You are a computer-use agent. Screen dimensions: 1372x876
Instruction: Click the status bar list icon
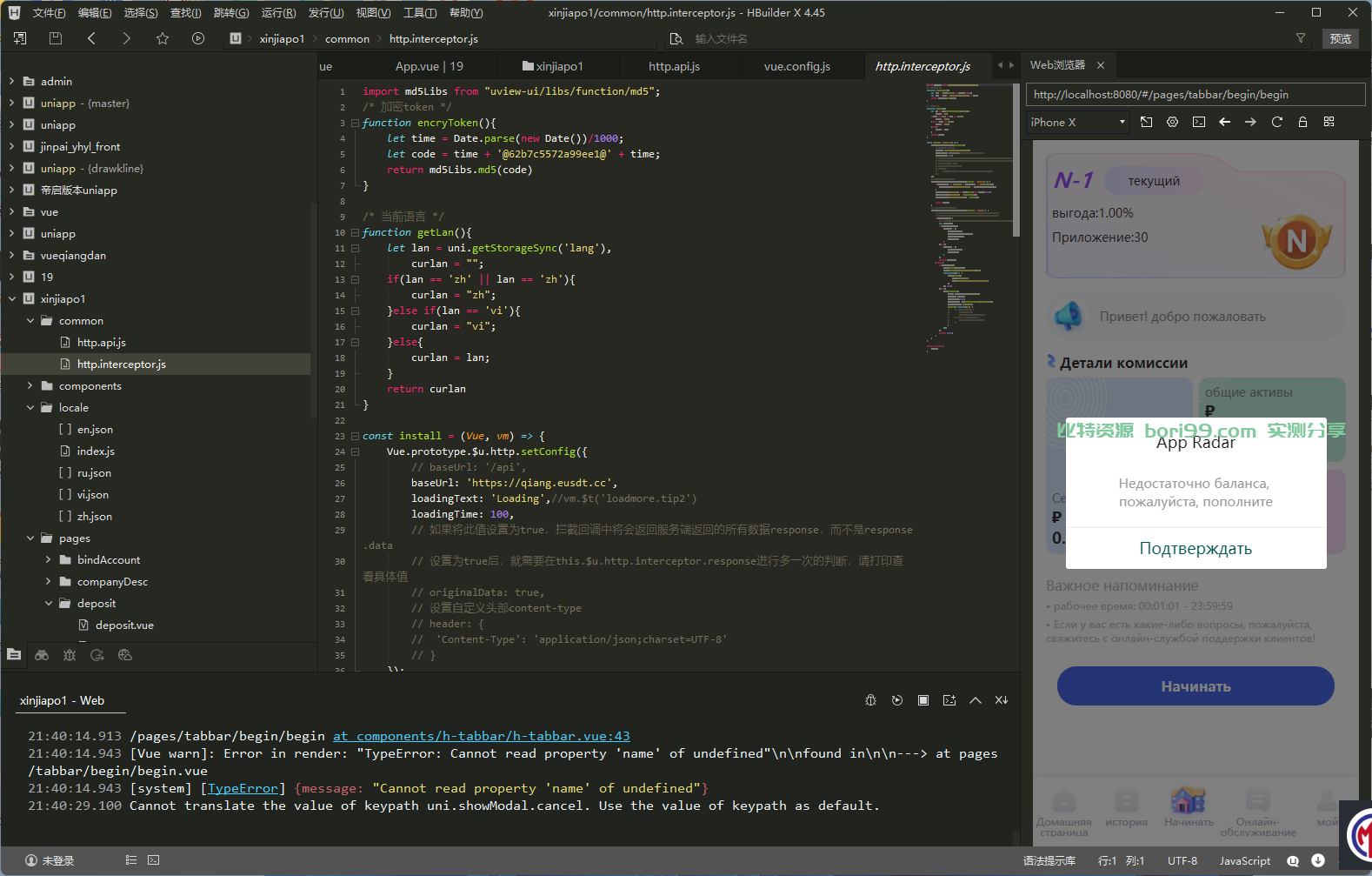point(131,860)
